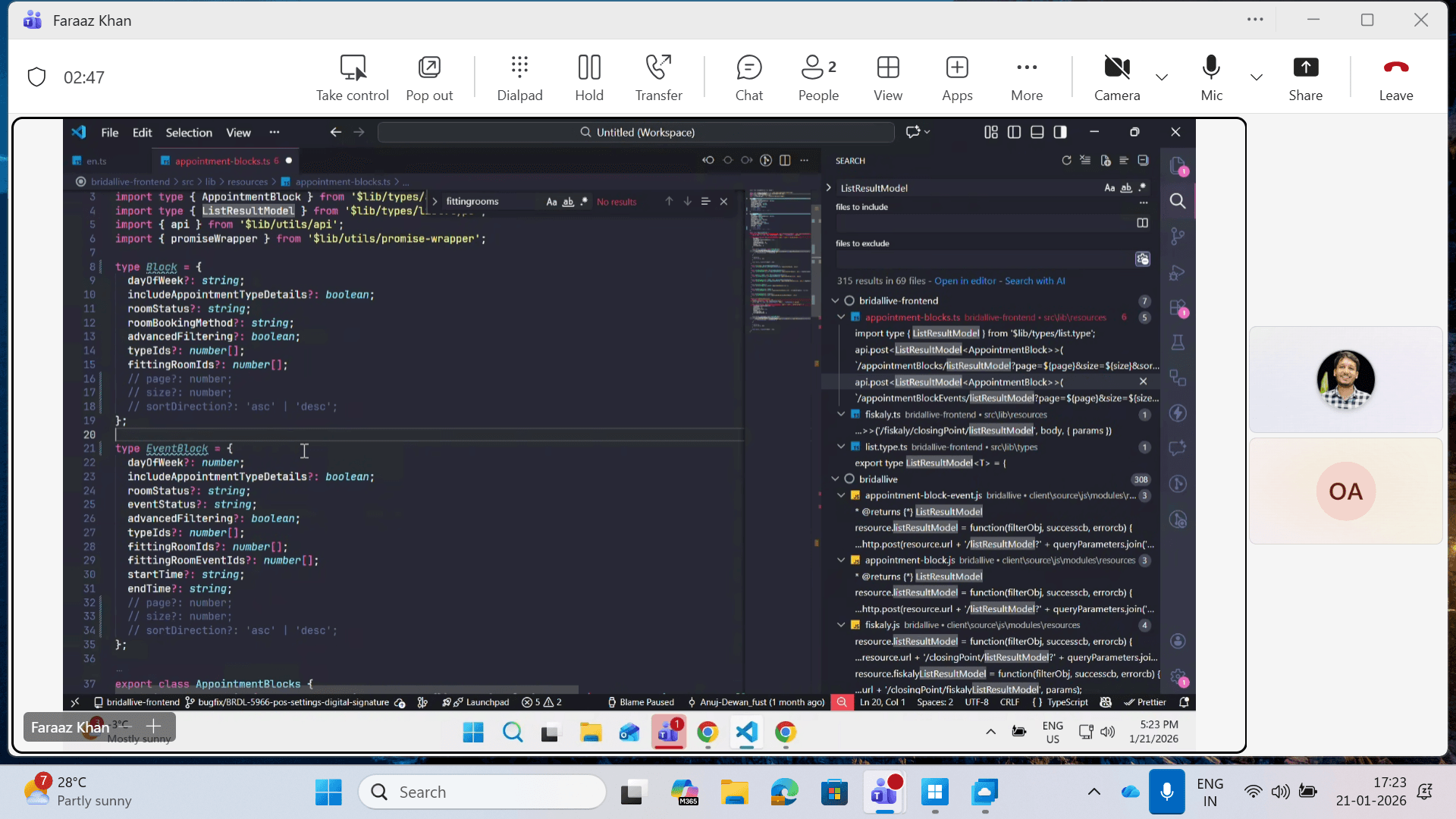Go back in VS Code navigation
The image size is (1456, 819).
click(x=336, y=132)
